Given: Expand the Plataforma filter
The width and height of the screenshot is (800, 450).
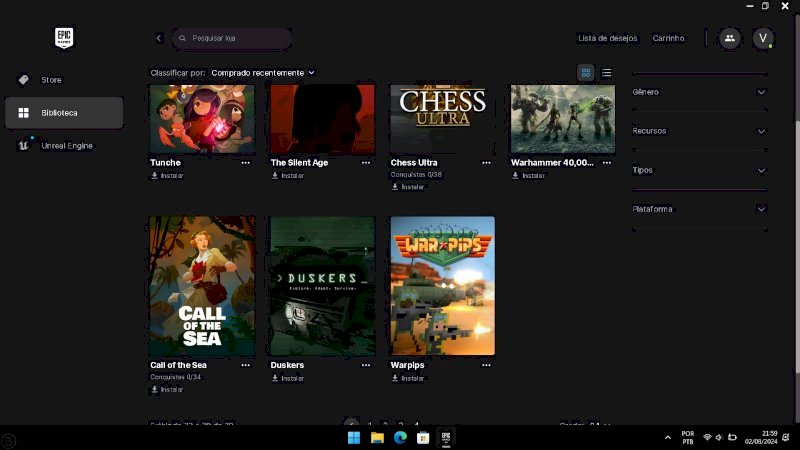Looking at the screenshot, I should pyautogui.click(x=699, y=209).
